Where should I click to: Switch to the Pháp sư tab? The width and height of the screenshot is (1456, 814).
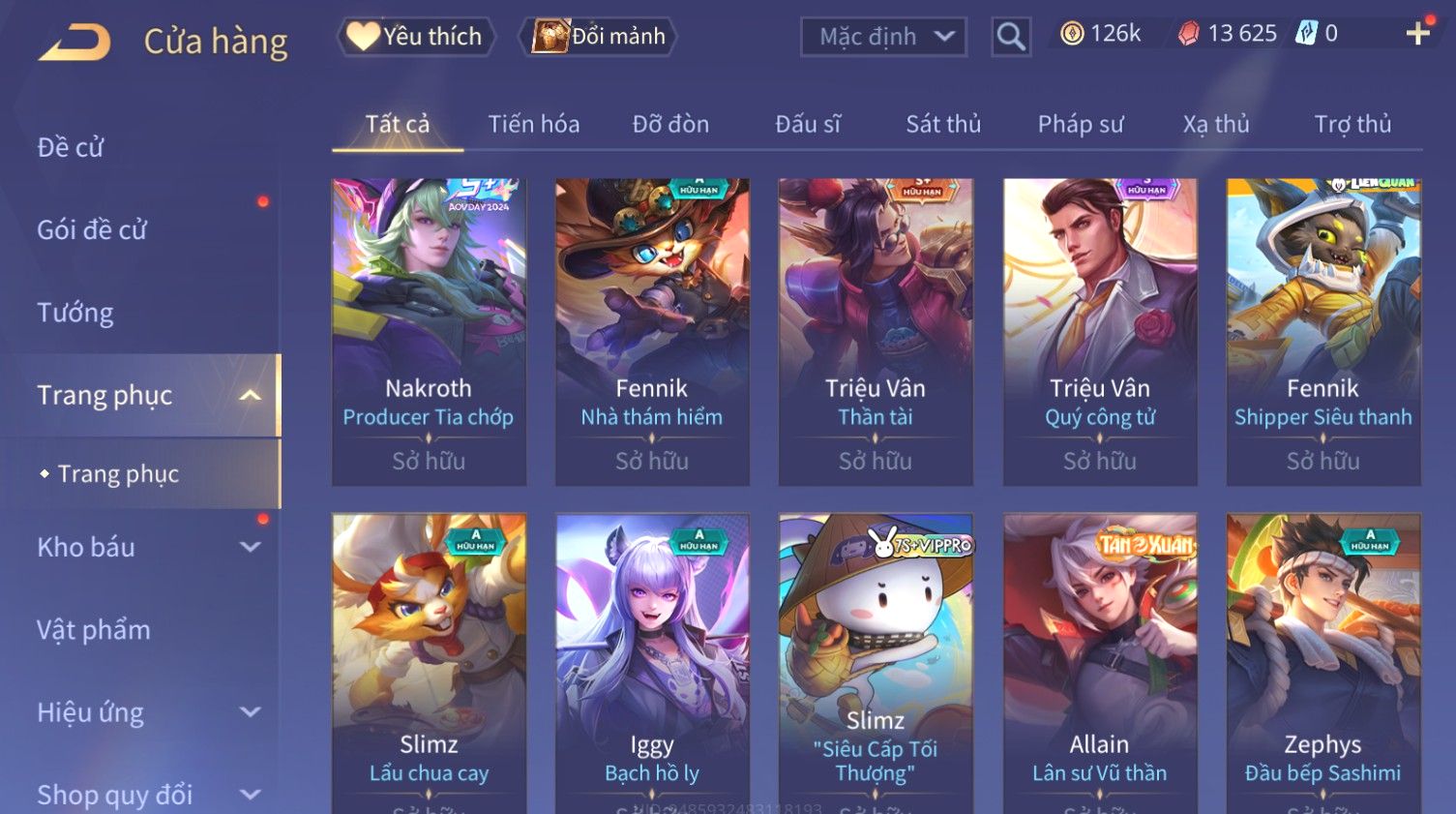click(x=1081, y=124)
